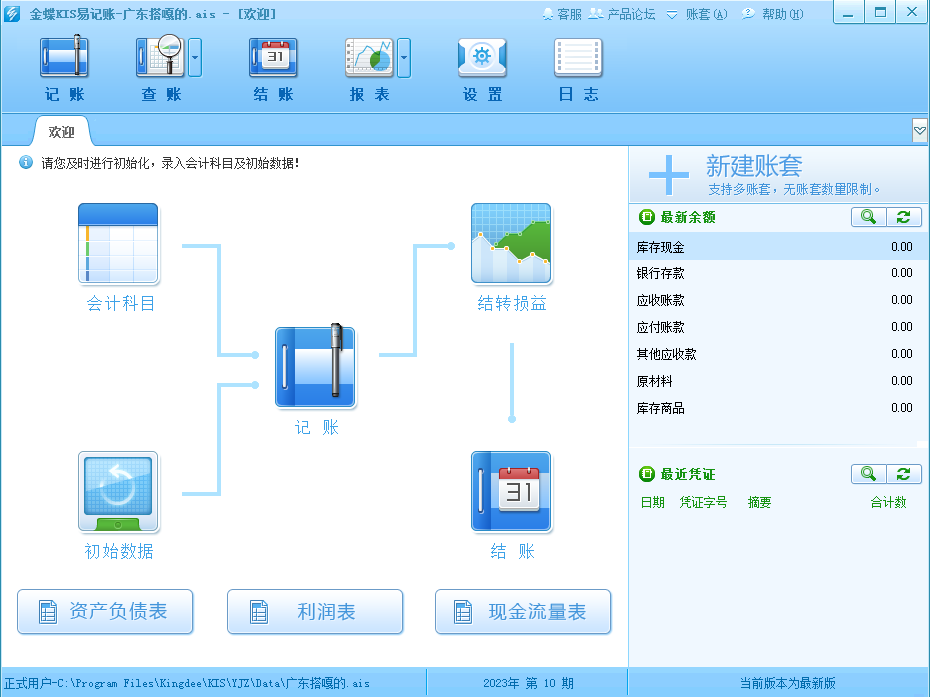Open the 设置 gear toolbar icon
This screenshot has width=930, height=697.
pyautogui.click(x=482, y=57)
